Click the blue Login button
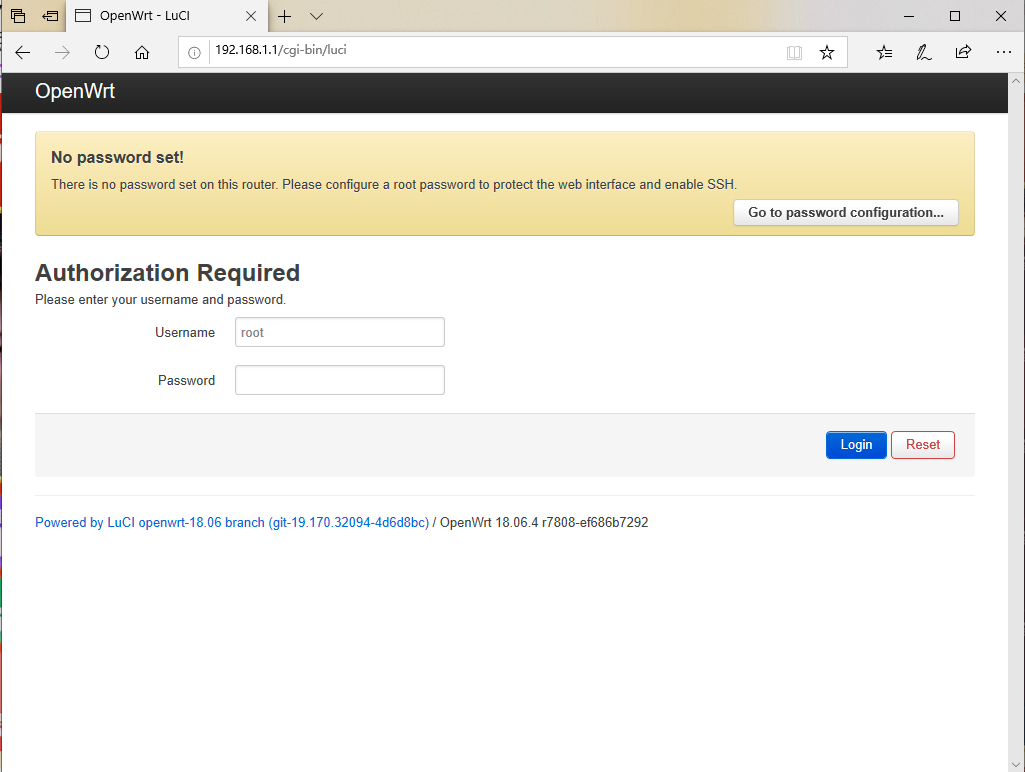 click(856, 445)
